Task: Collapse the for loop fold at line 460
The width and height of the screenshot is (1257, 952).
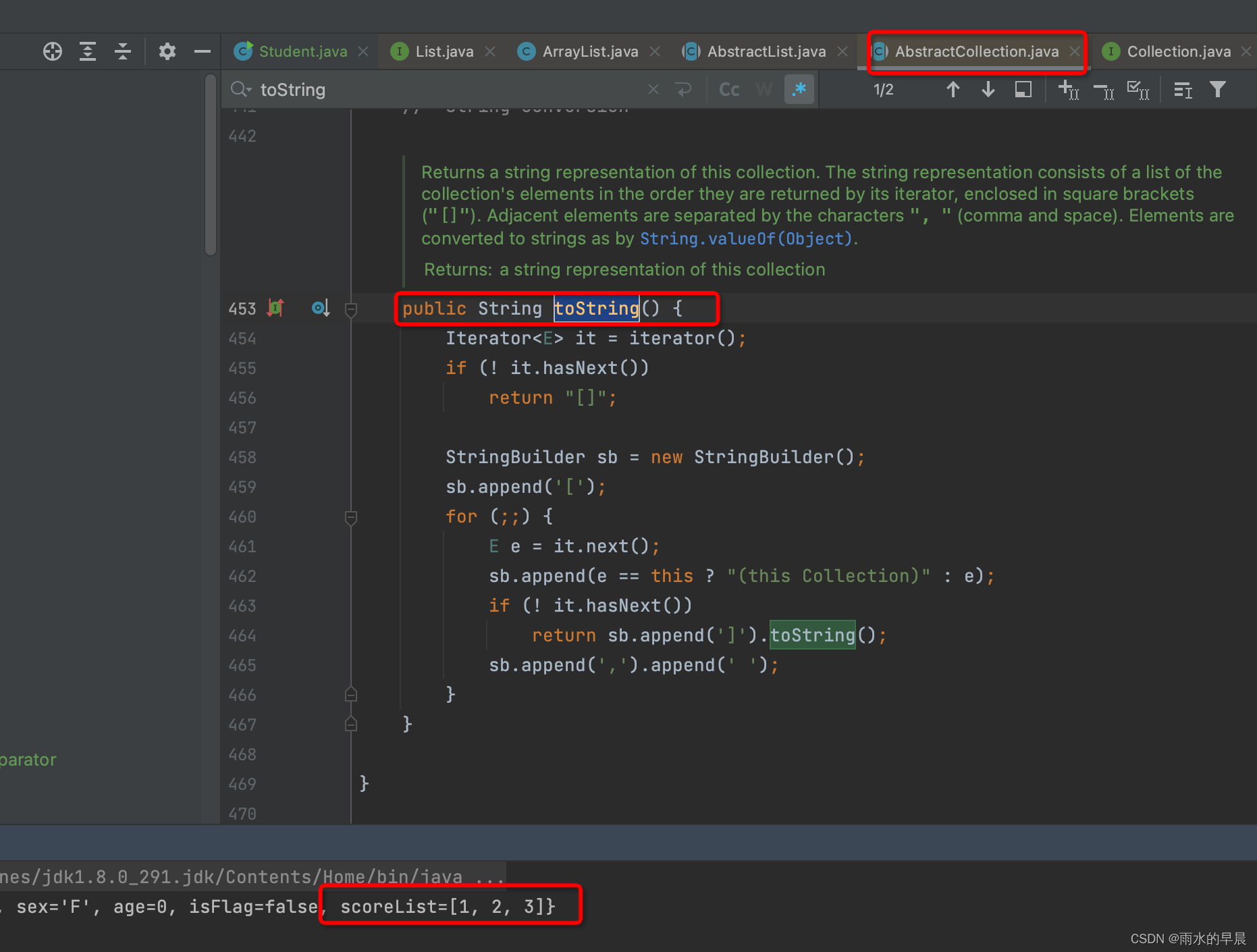Action: coord(351,517)
